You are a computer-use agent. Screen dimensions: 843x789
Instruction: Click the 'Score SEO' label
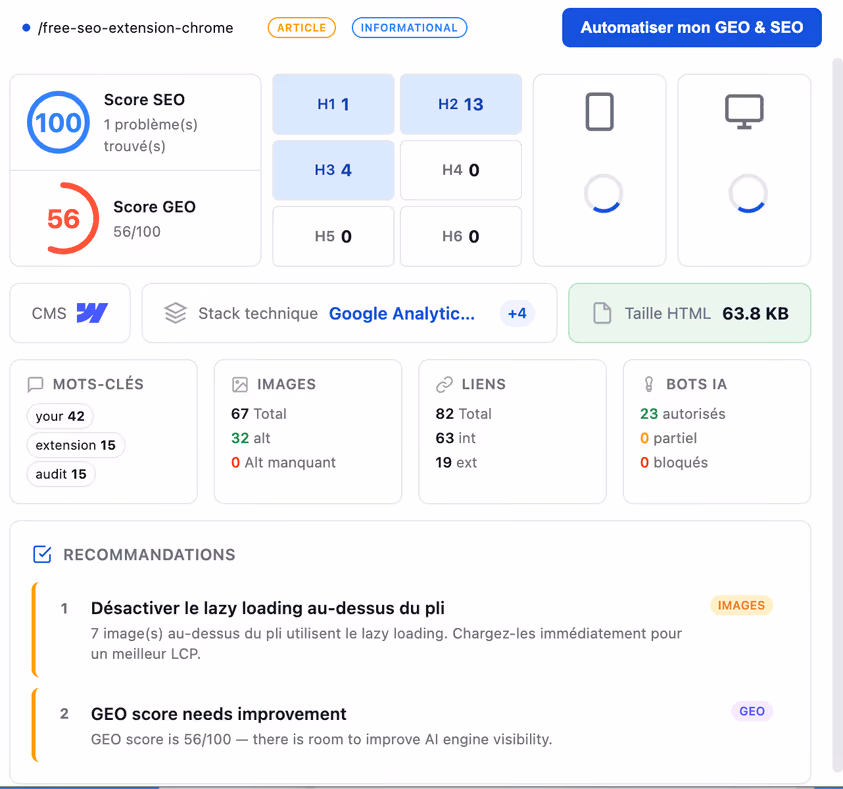144,99
